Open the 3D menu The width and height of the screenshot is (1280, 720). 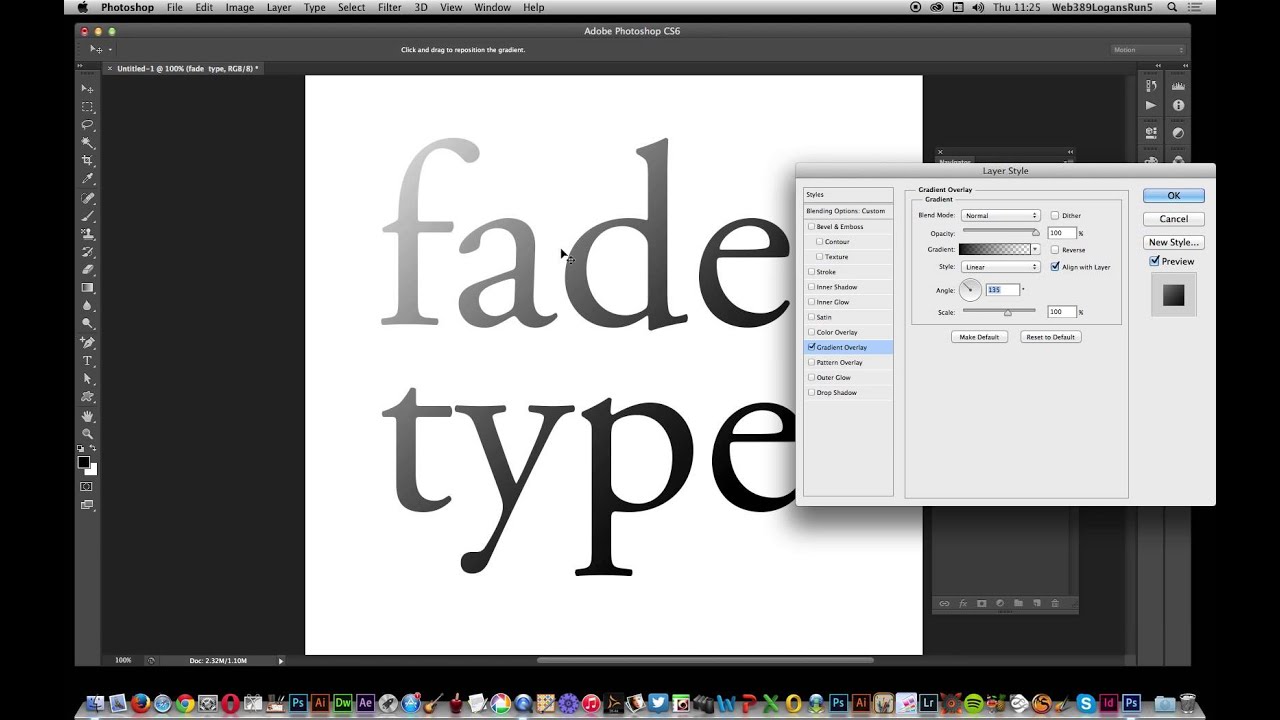(x=421, y=7)
